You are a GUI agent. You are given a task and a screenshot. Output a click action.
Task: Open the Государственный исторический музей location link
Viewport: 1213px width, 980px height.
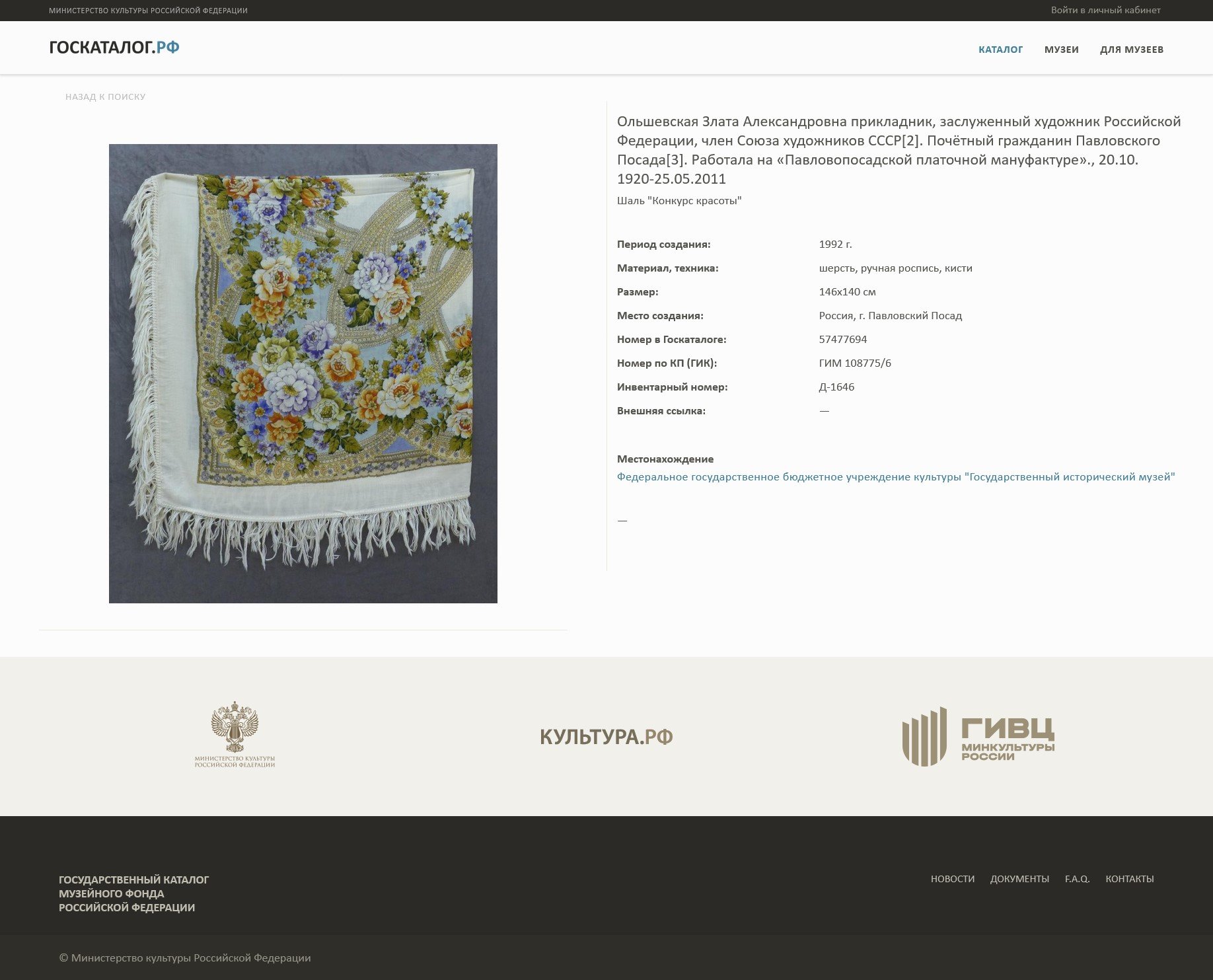[x=896, y=477]
